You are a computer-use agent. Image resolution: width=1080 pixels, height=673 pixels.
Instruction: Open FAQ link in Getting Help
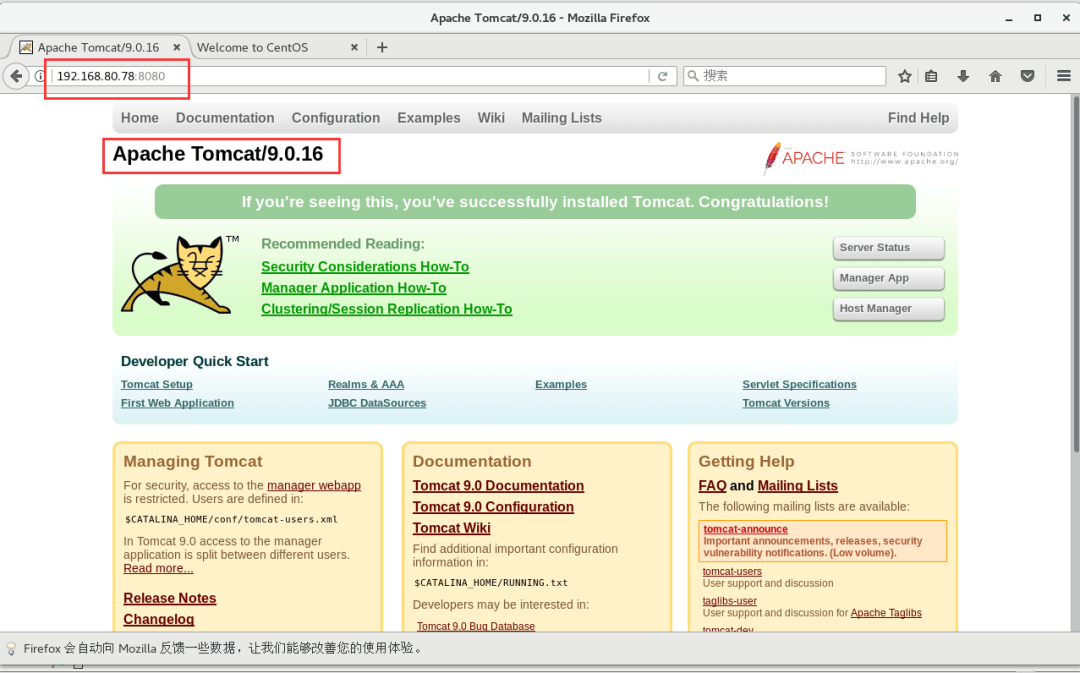[x=712, y=486]
